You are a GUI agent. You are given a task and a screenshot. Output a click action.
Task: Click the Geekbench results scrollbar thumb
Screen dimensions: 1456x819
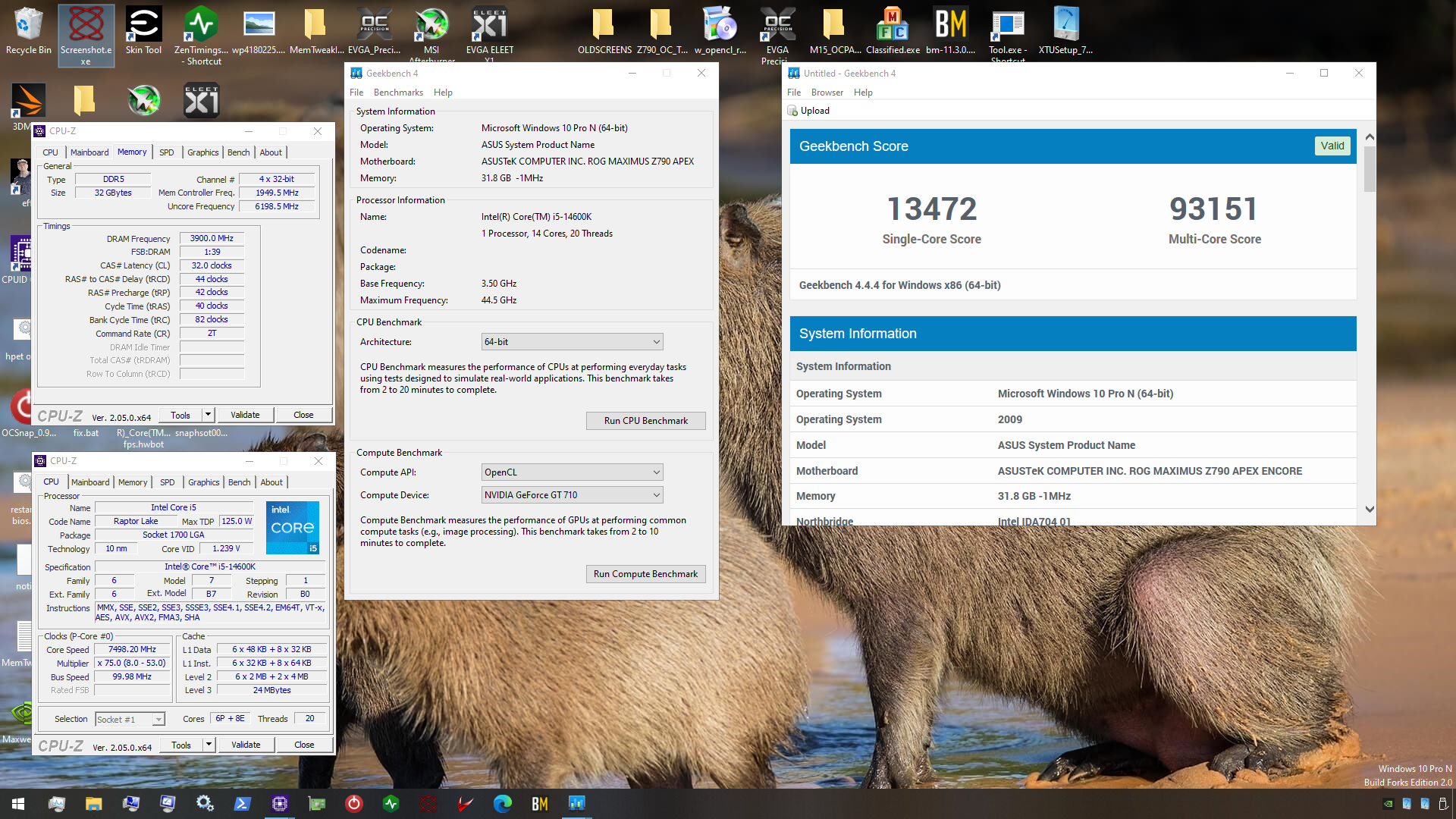click(x=1370, y=169)
